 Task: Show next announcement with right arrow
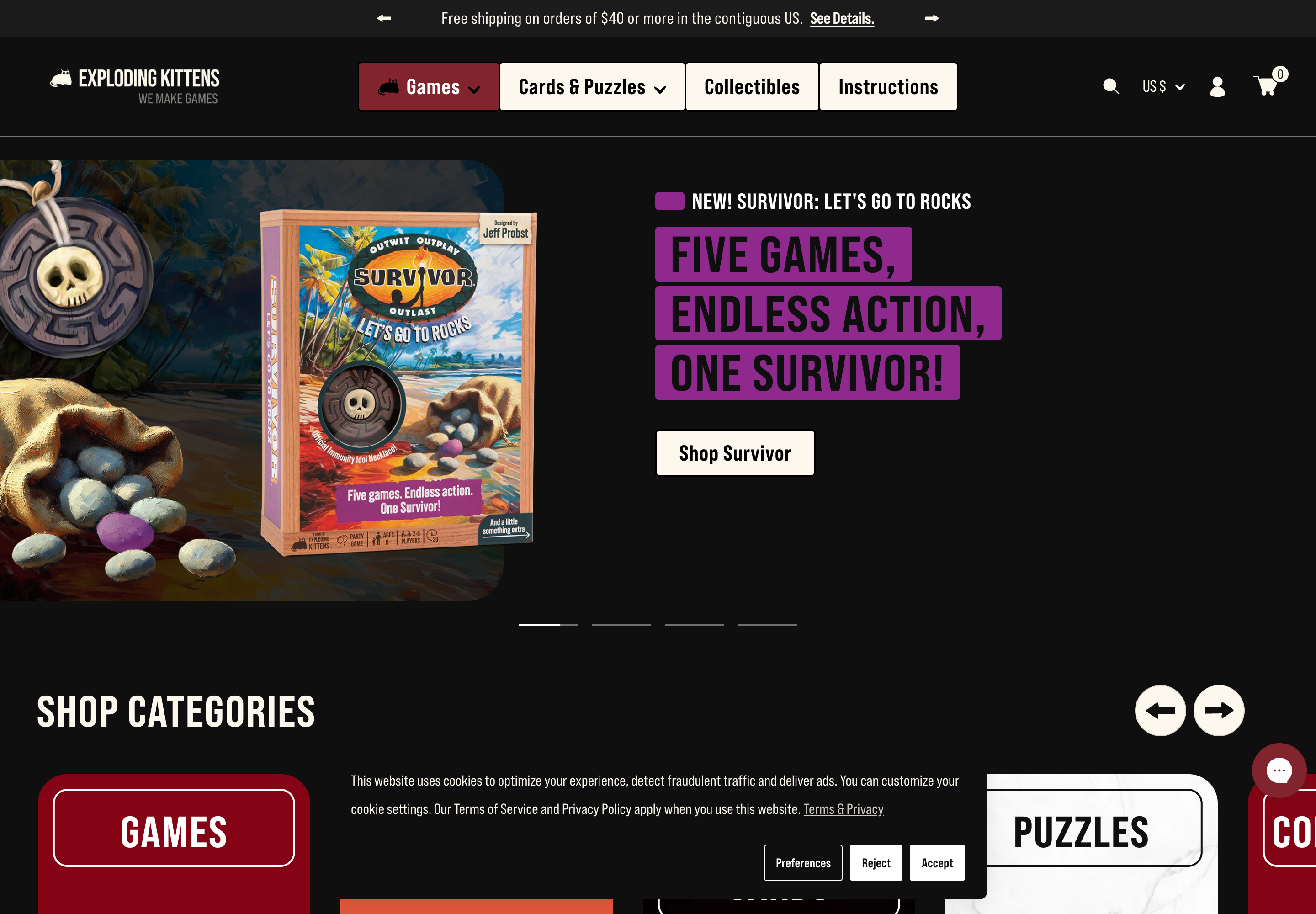(x=932, y=18)
